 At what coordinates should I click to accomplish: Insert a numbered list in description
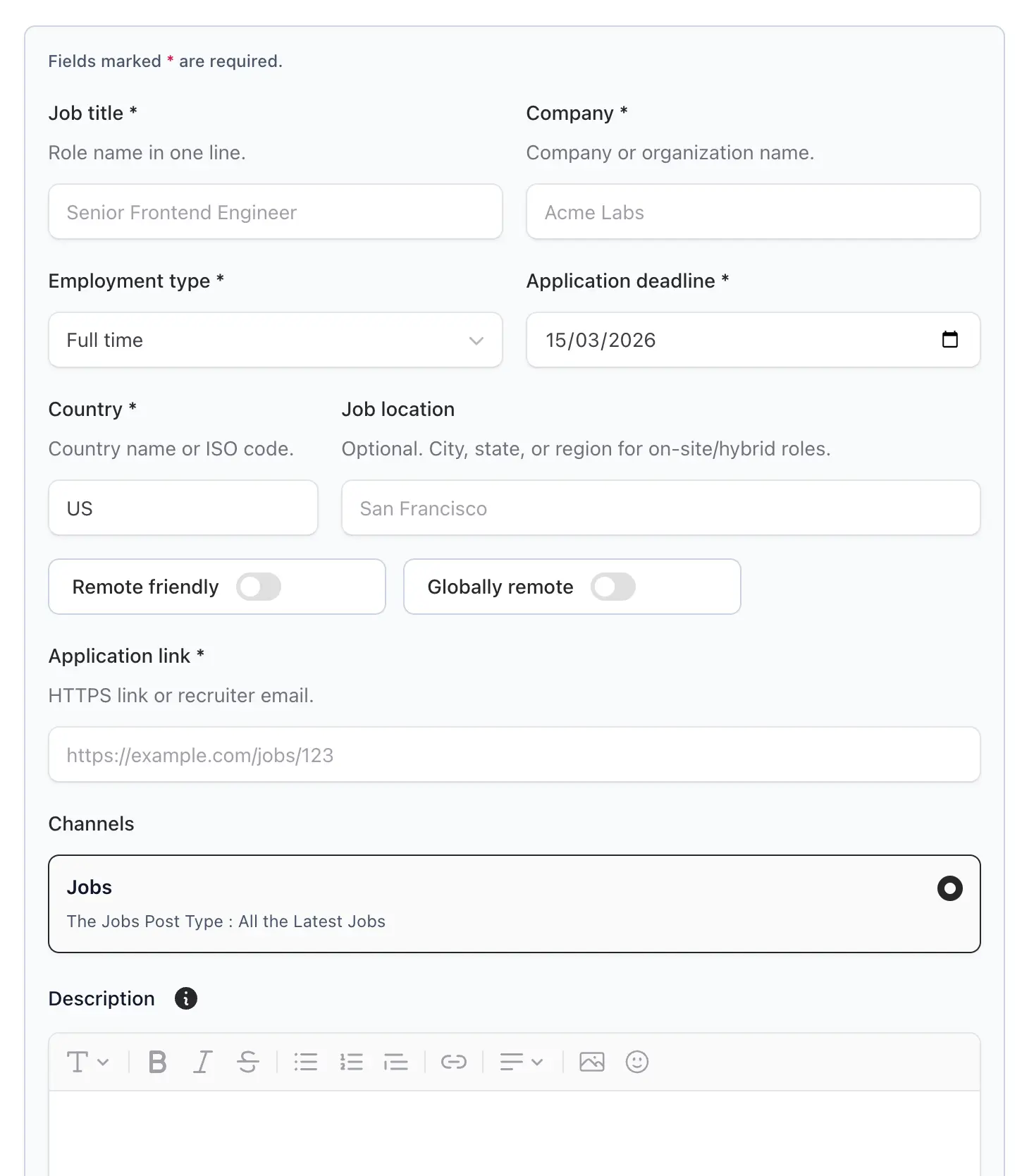tap(351, 1062)
